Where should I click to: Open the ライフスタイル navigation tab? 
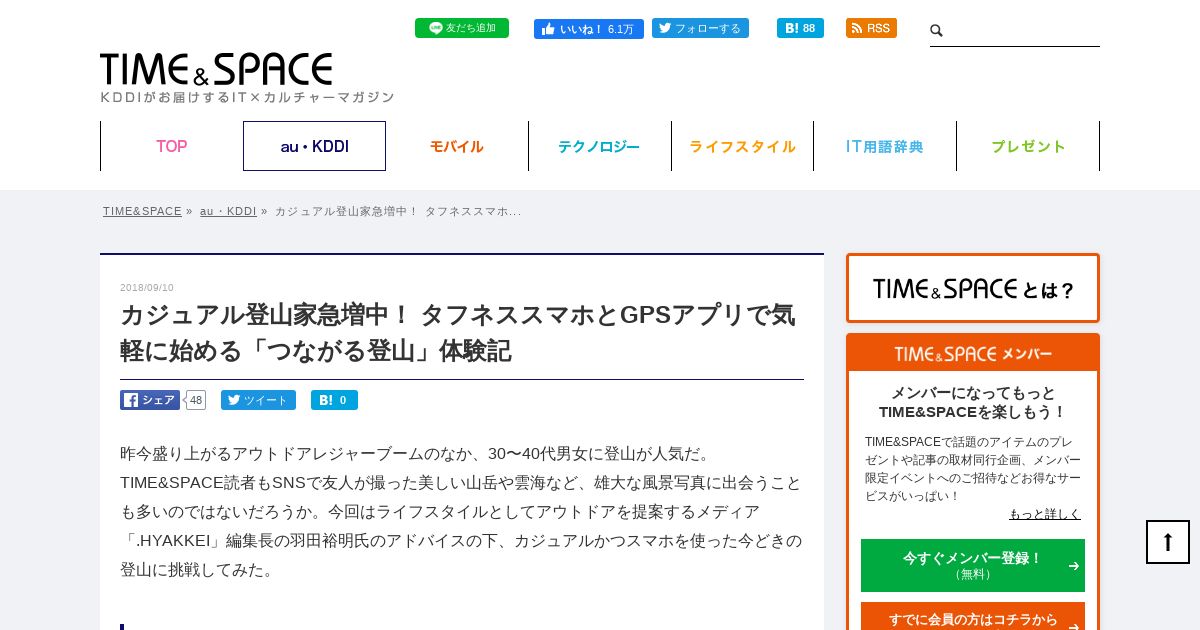(x=742, y=146)
